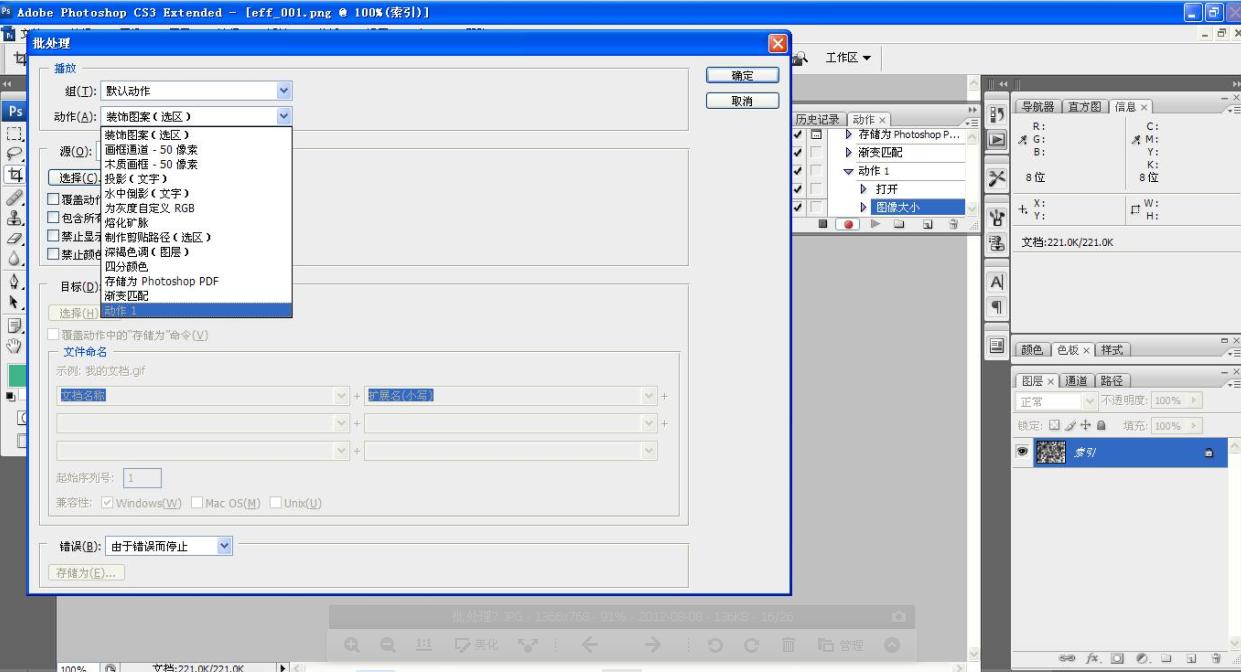Click the 索引 layer thumbnail
The width and height of the screenshot is (1241, 672).
pos(1051,453)
